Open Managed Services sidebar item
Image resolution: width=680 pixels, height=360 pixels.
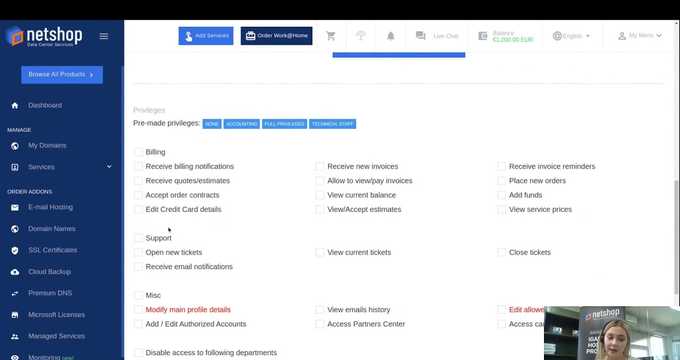[x=56, y=336]
